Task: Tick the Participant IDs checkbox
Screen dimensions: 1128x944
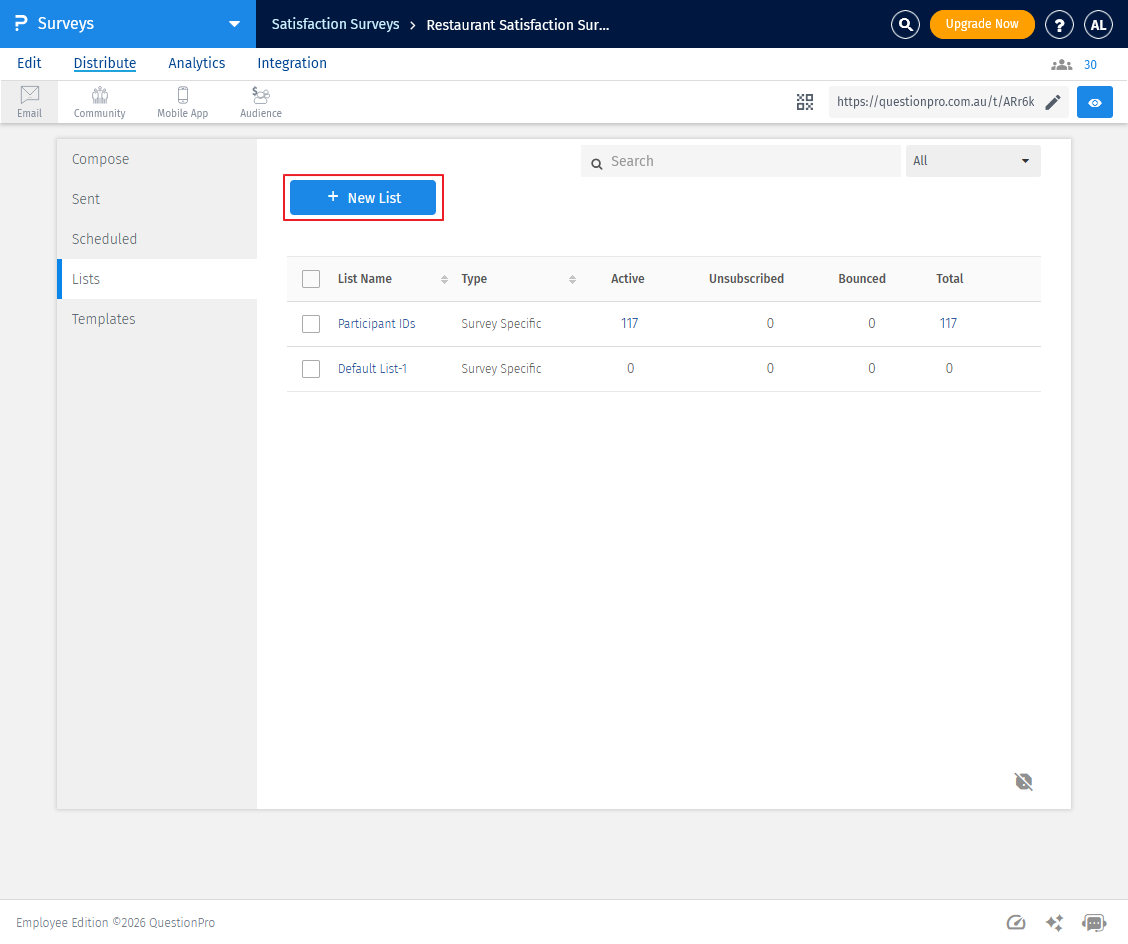Action: [x=311, y=324]
